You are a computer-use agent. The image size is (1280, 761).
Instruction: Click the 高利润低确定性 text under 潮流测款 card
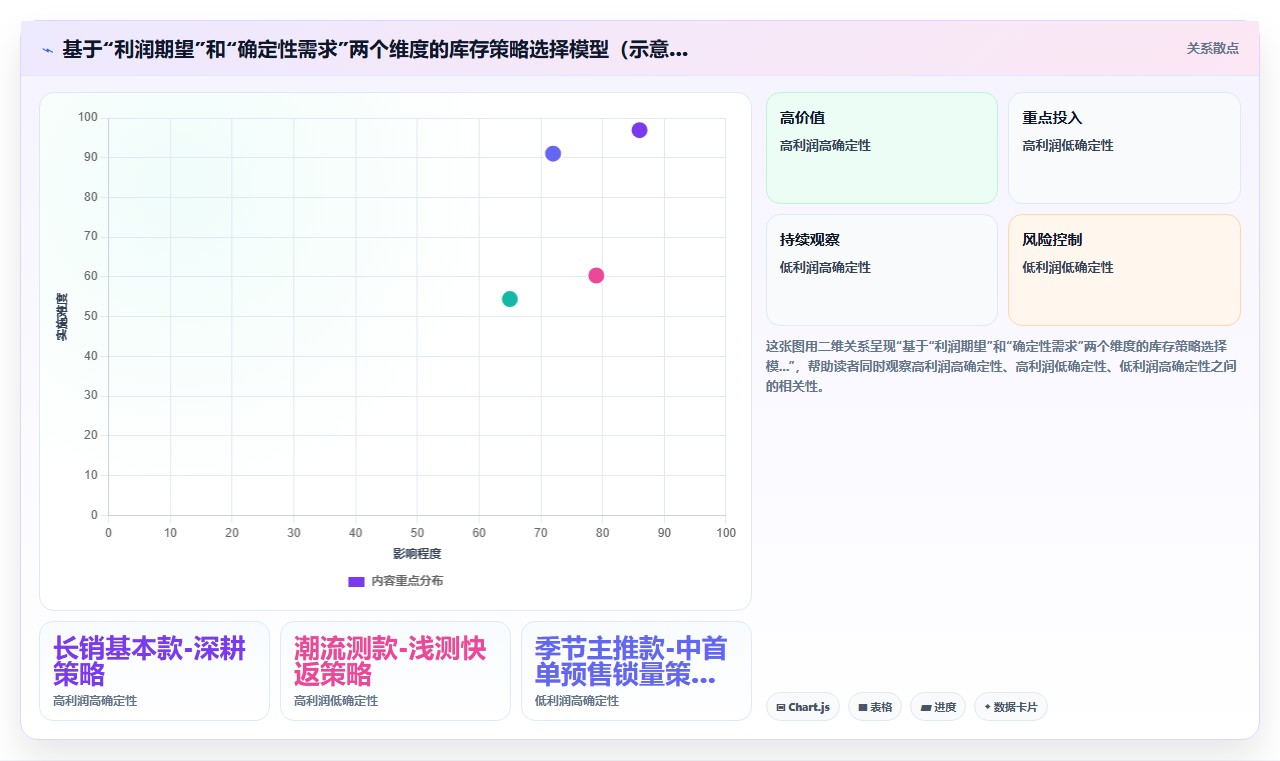(x=336, y=701)
